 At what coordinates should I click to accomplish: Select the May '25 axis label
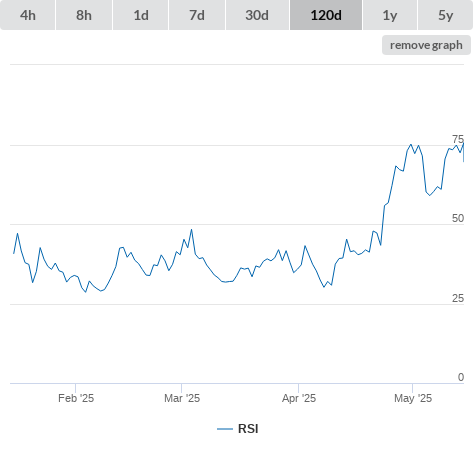pyautogui.click(x=413, y=398)
